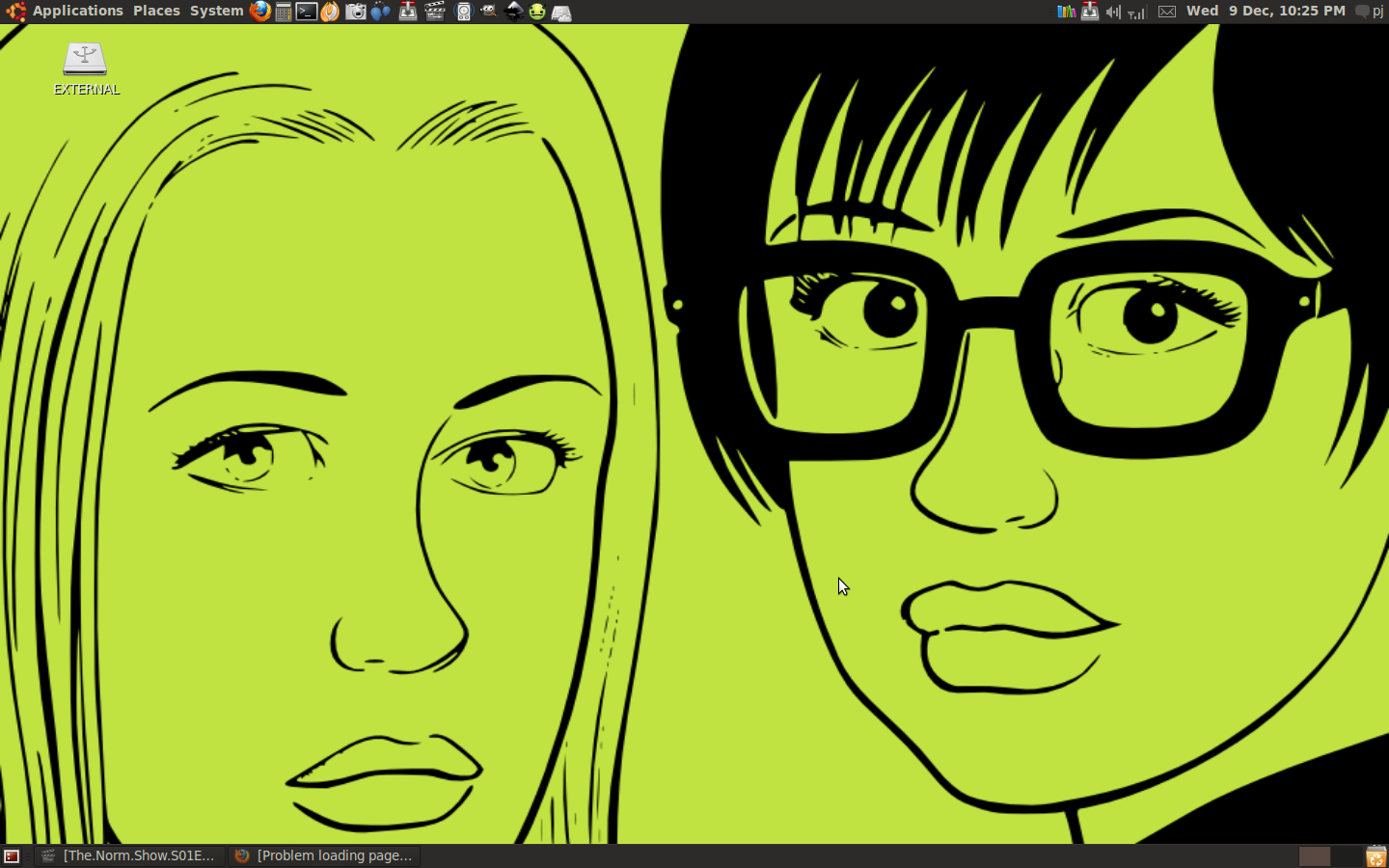Select the highlighted workspace in the switcher
This screenshot has height=868, width=1389.
click(1315, 855)
